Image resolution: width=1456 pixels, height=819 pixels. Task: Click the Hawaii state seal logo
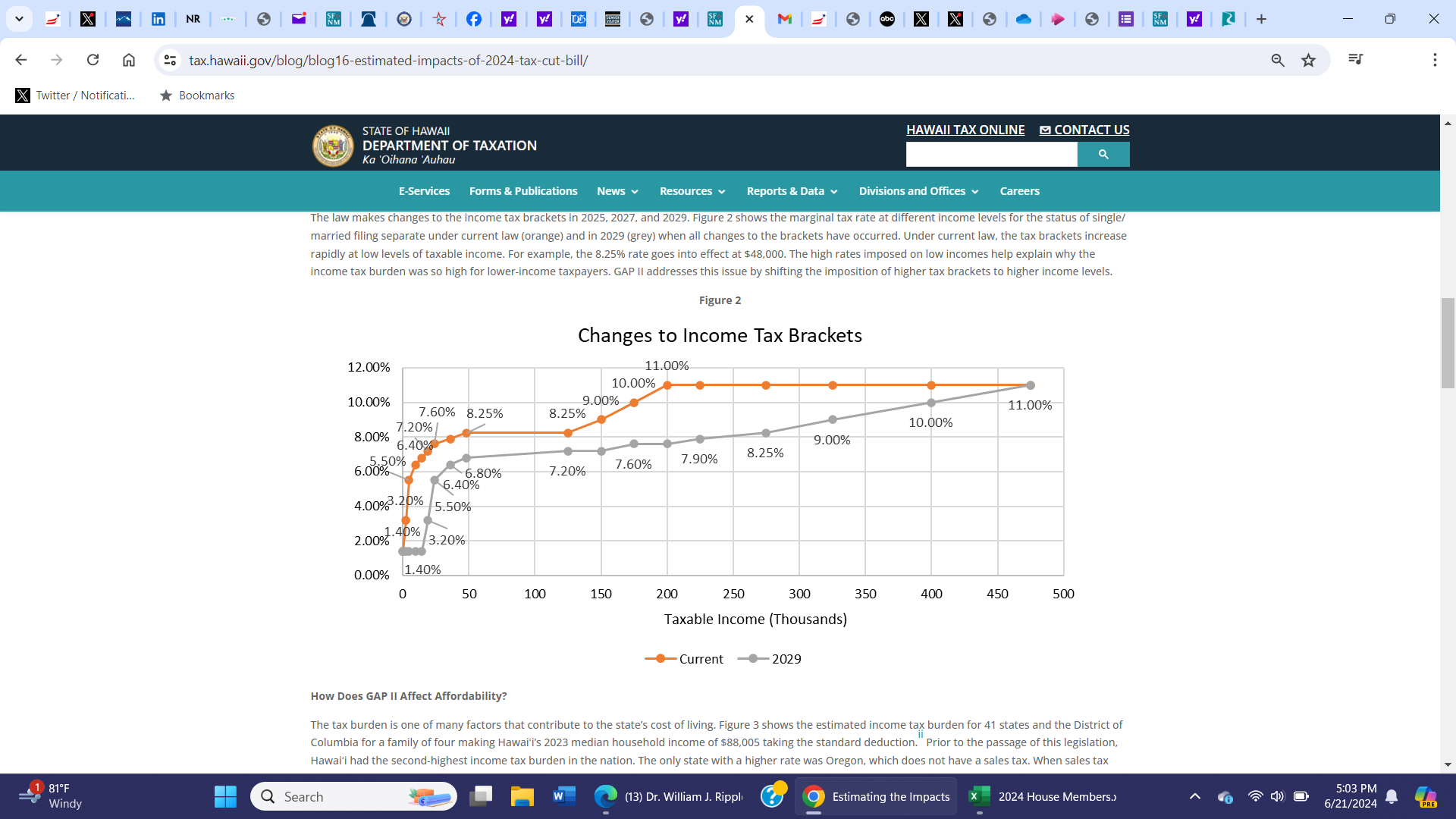[333, 146]
